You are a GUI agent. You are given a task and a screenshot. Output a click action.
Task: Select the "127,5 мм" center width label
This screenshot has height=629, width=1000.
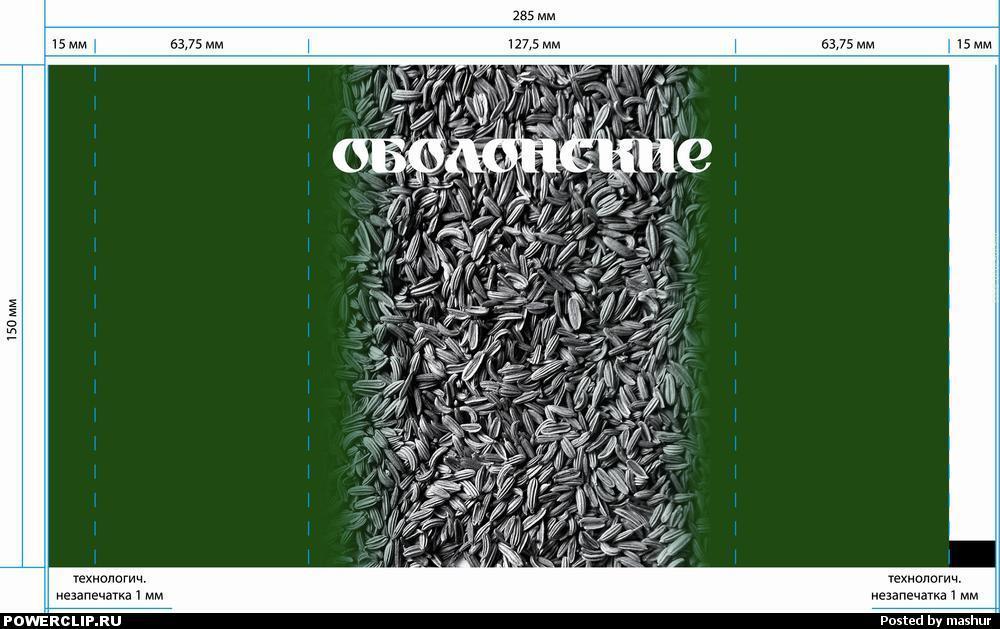click(x=534, y=45)
